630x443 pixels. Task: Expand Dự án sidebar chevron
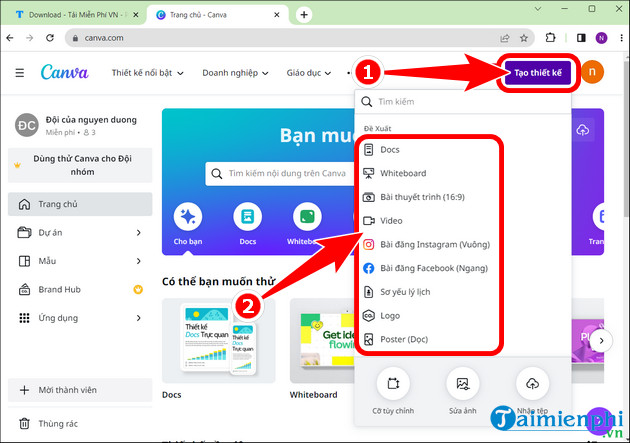139,233
